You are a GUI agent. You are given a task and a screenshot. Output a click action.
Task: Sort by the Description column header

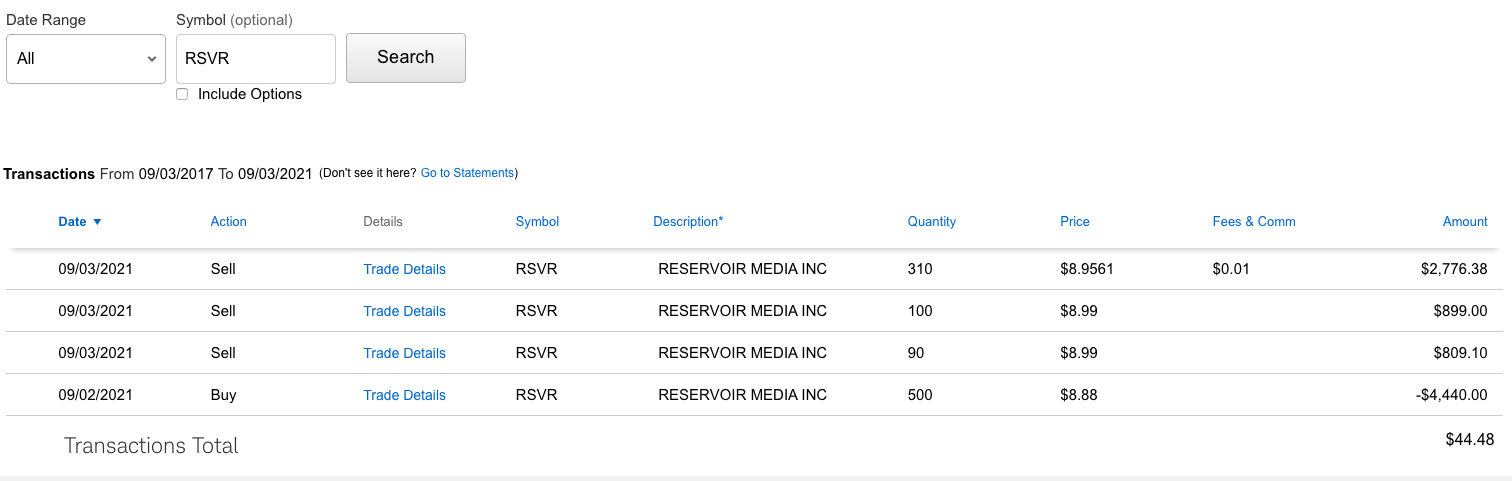(x=687, y=222)
